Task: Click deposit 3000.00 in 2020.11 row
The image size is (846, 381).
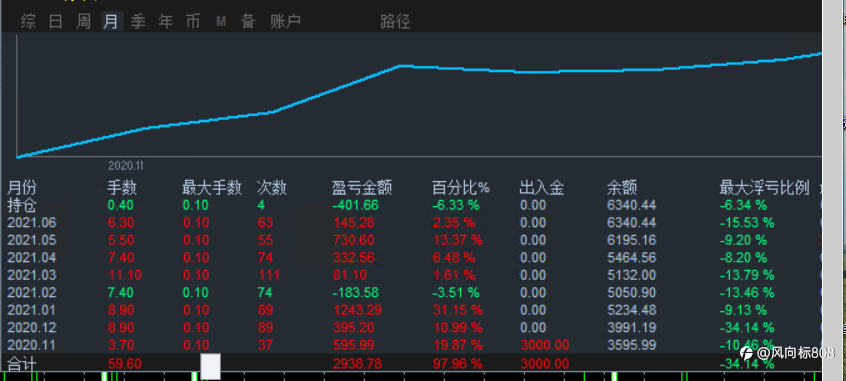Action: (544, 345)
